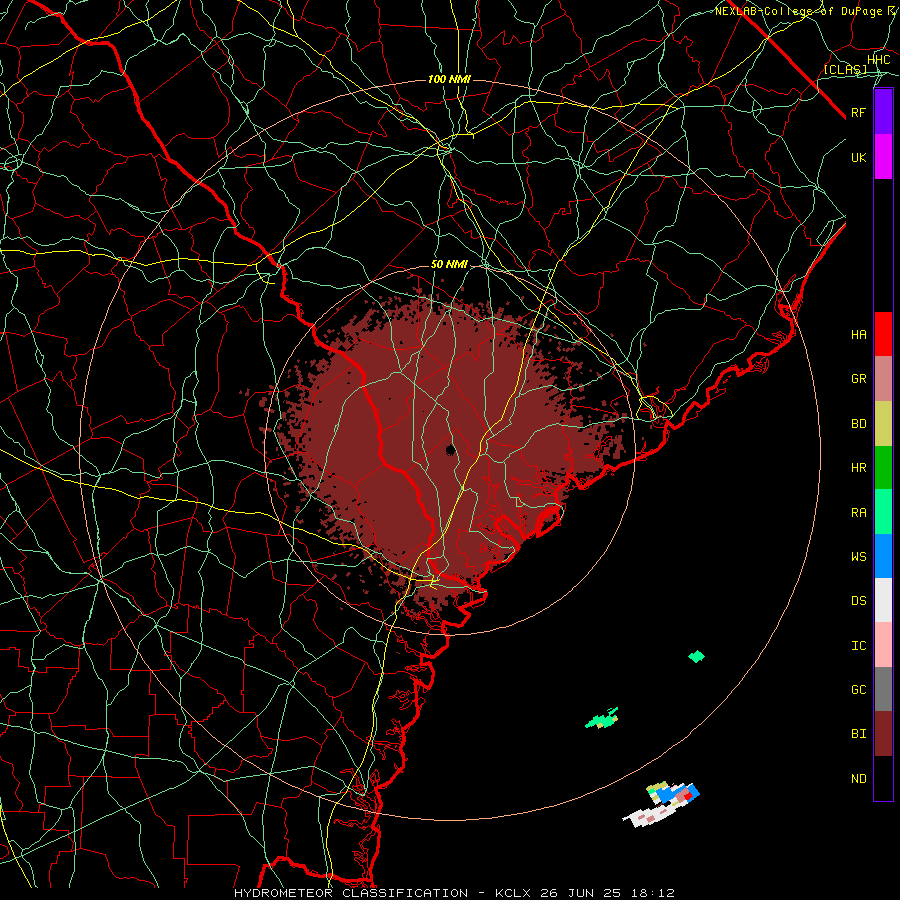Click the green and yellow echo cluster offshore

click(x=602, y=719)
